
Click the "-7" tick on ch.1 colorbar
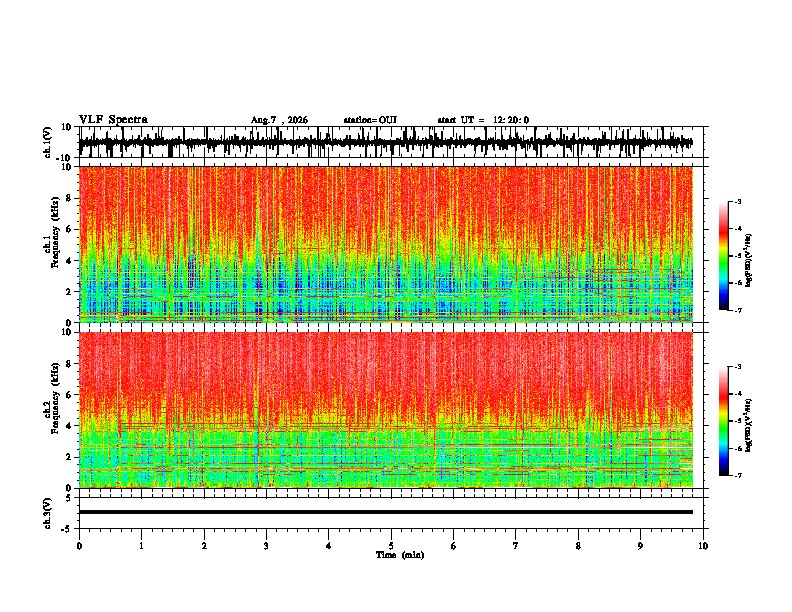737,310
